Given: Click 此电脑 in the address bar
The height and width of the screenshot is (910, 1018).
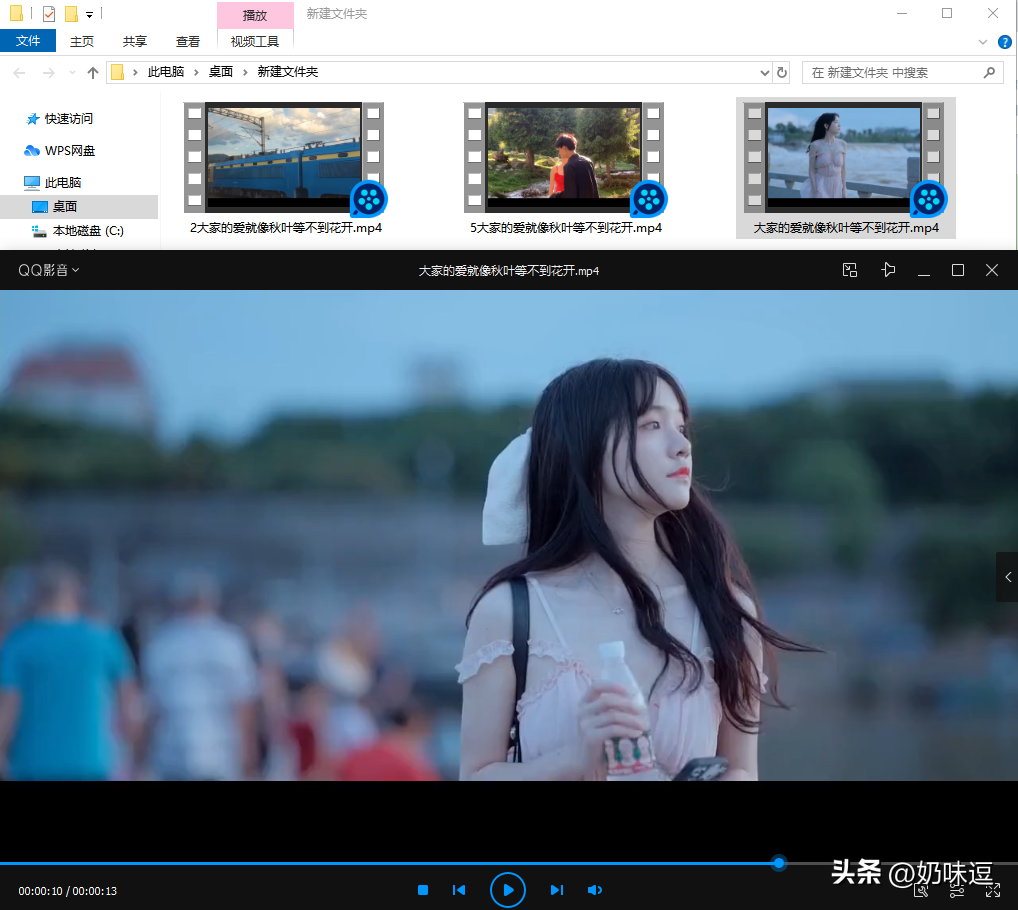Looking at the screenshot, I should [166, 71].
